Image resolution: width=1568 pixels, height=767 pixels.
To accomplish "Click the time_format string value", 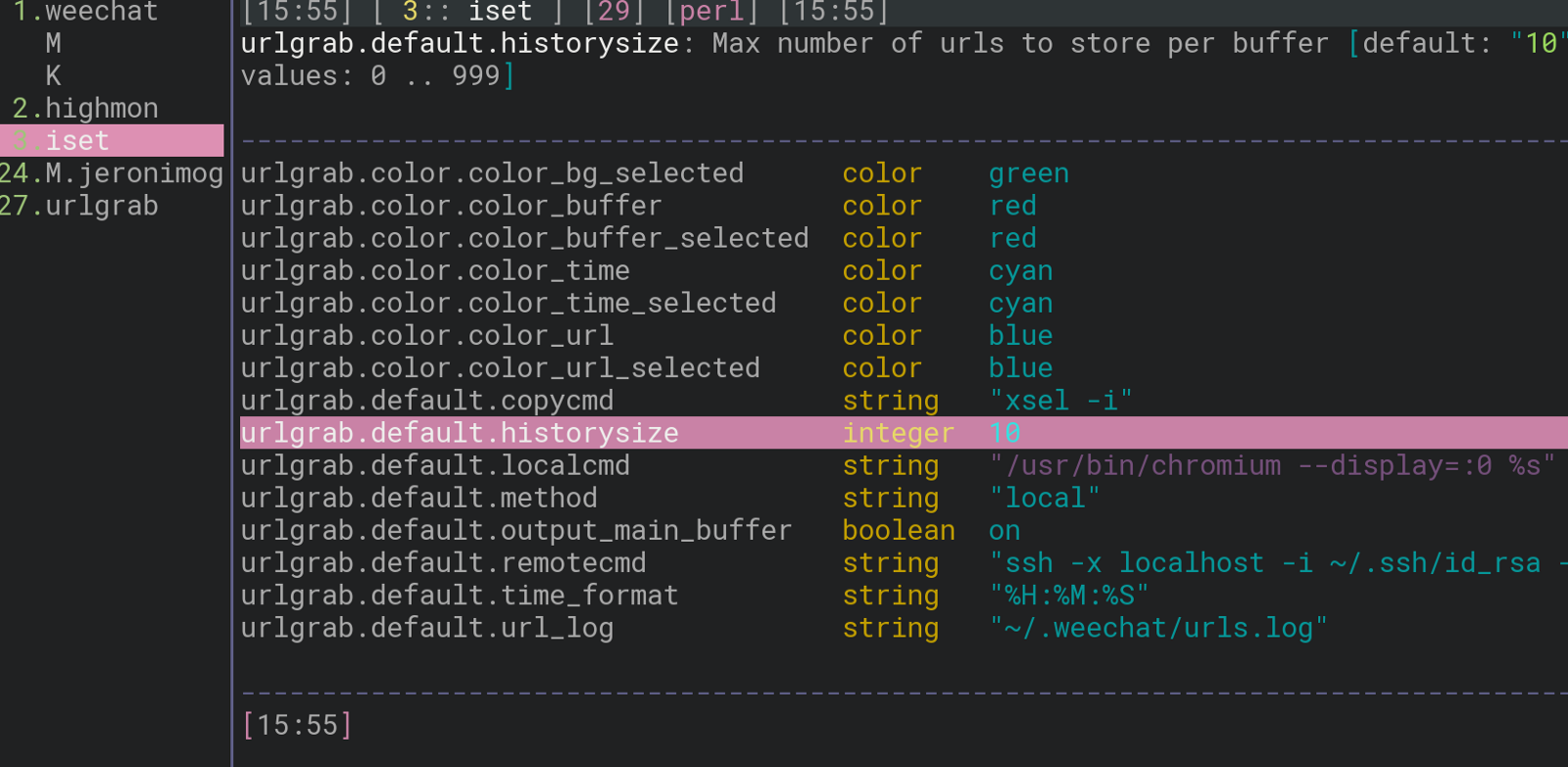I will point(1068,595).
